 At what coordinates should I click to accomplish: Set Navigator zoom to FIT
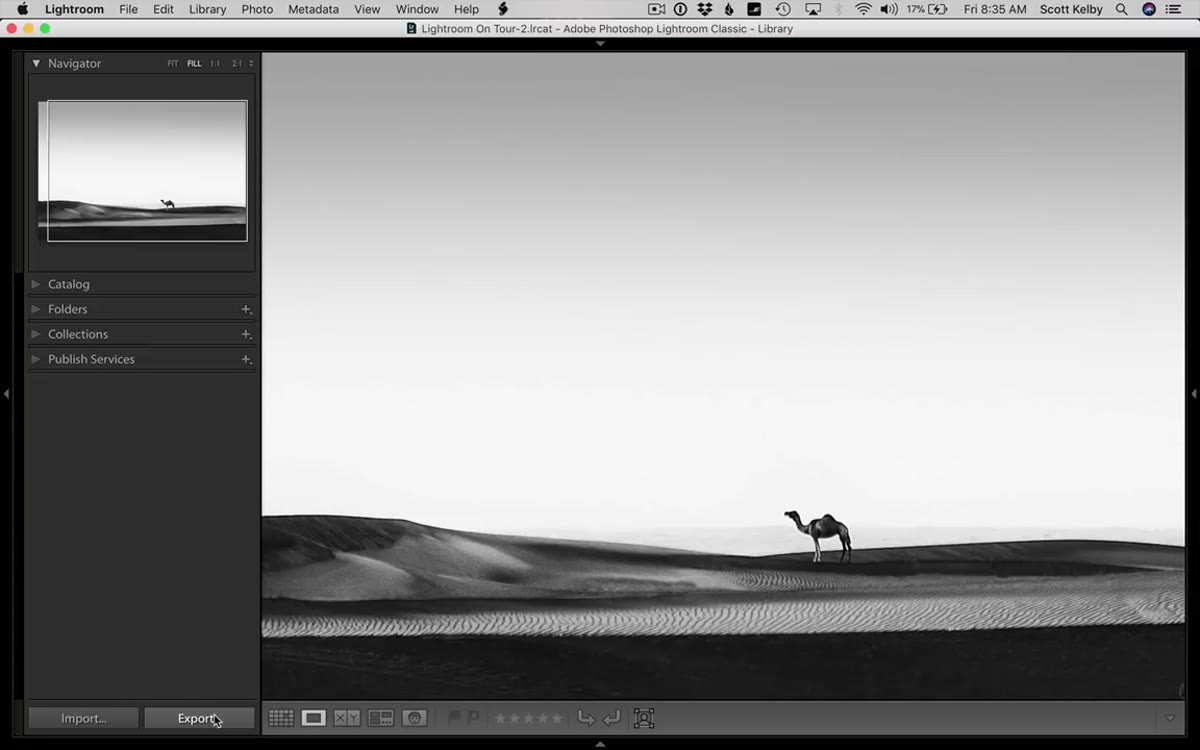point(173,64)
